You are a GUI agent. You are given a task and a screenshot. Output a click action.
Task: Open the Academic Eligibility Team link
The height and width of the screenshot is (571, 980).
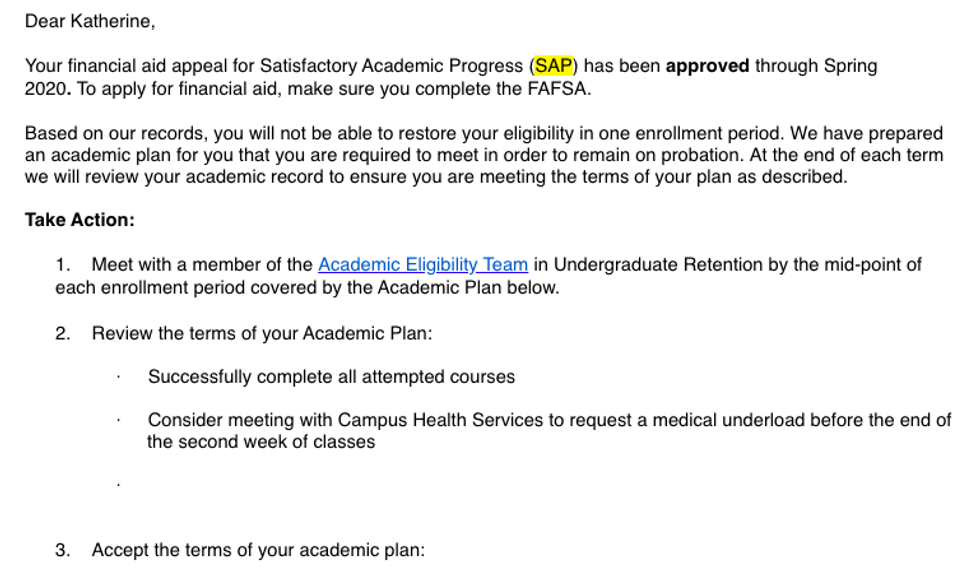click(x=422, y=265)
